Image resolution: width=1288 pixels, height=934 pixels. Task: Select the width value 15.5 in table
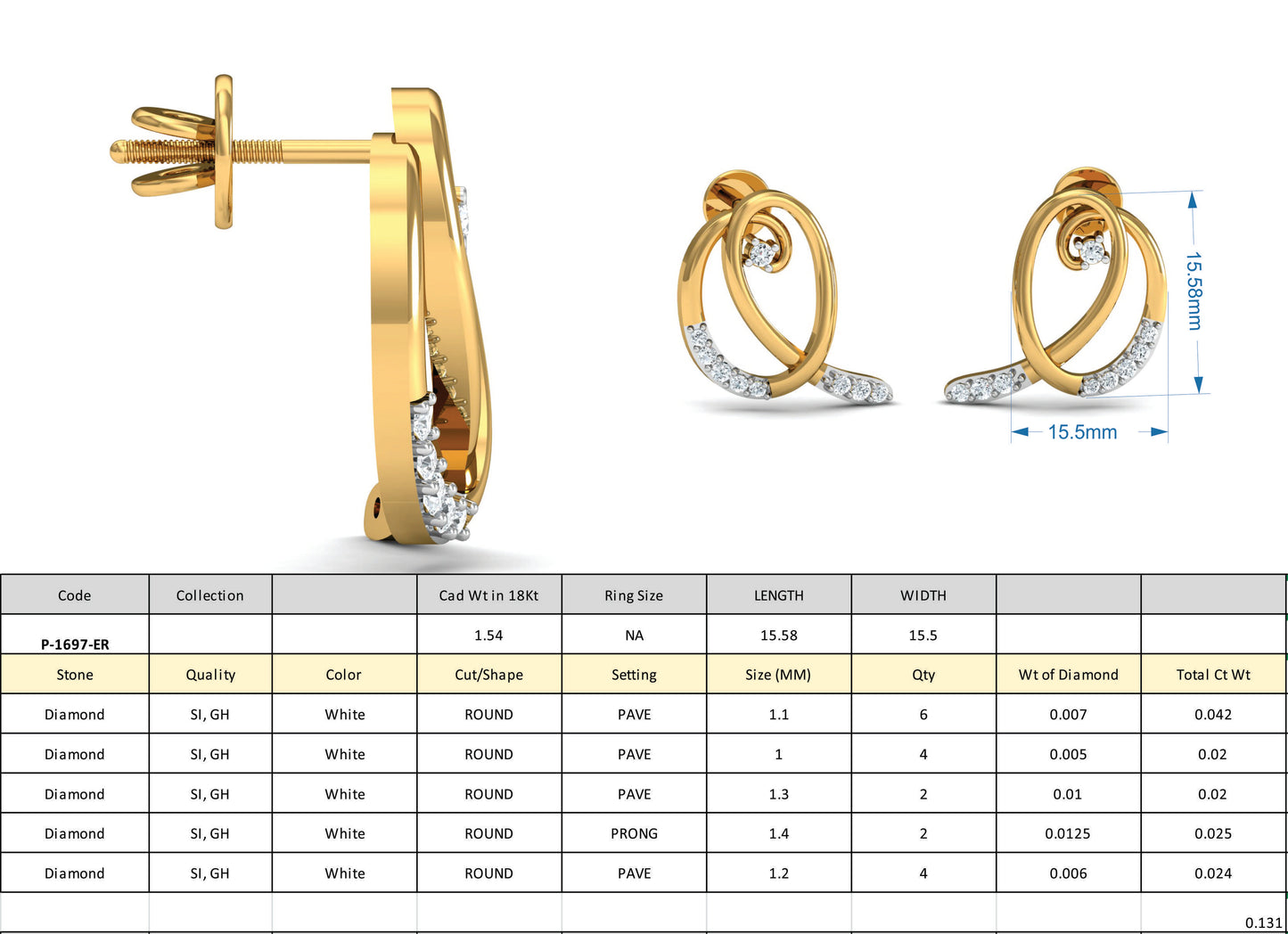923,635
